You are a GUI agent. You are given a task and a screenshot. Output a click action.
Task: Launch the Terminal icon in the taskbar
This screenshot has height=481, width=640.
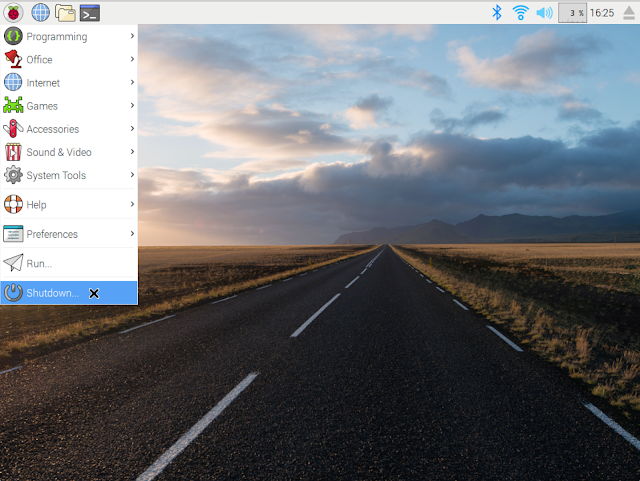(x=90, y=13)
